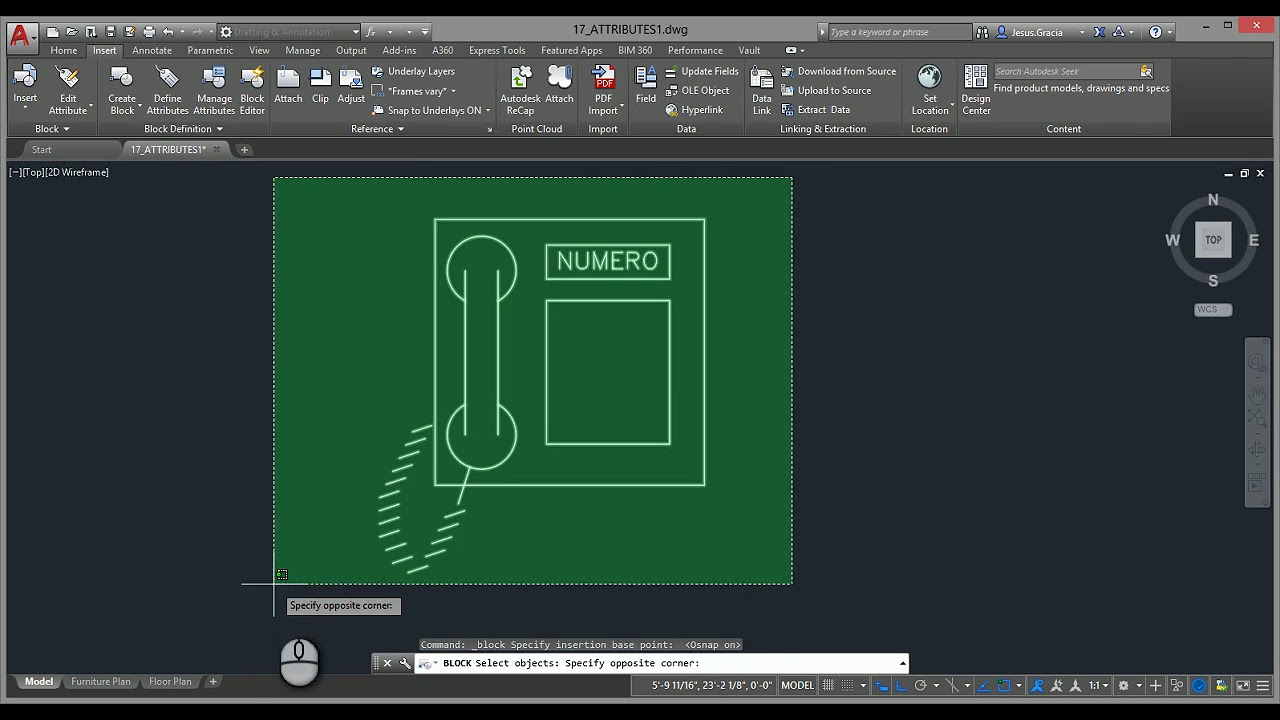Click Extract Data tool
Screen dimensions: 1280x720
tap(815, 110)
